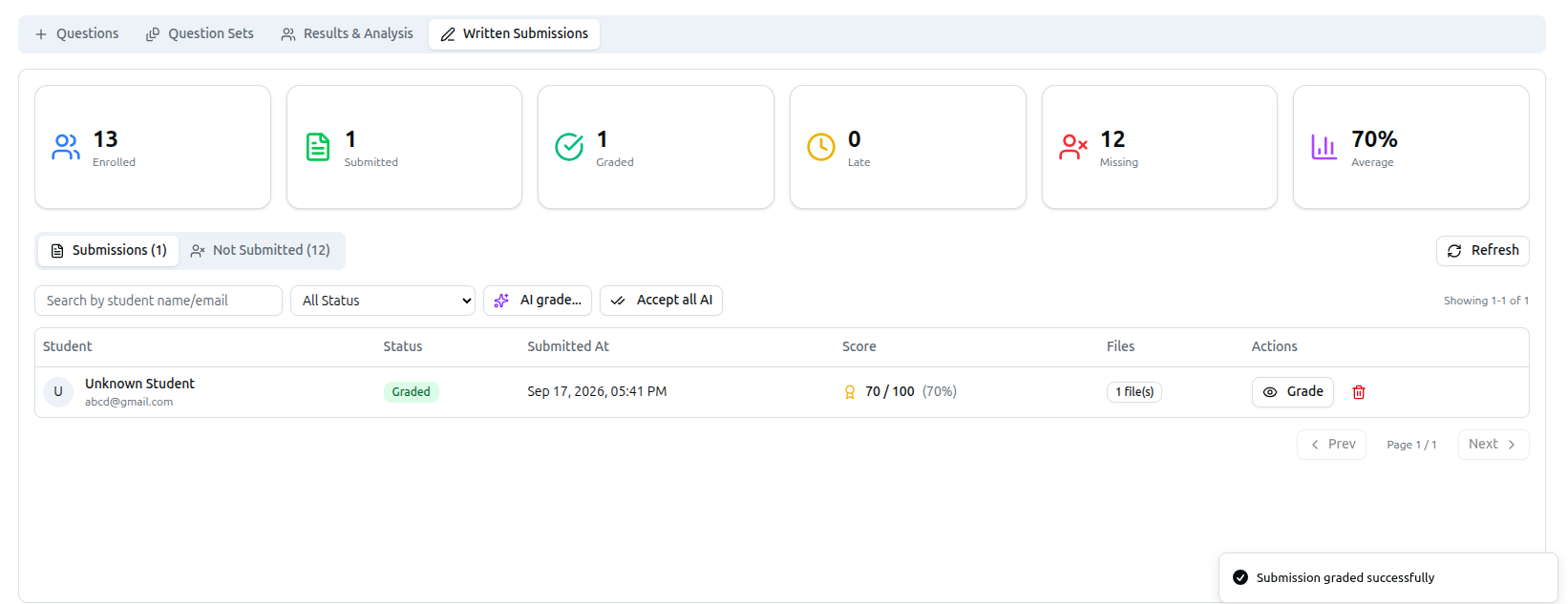The width and height of the screenshot is (1568, 604).
Task: Click the plus icon beside Questions
Action: coord(41,34)
